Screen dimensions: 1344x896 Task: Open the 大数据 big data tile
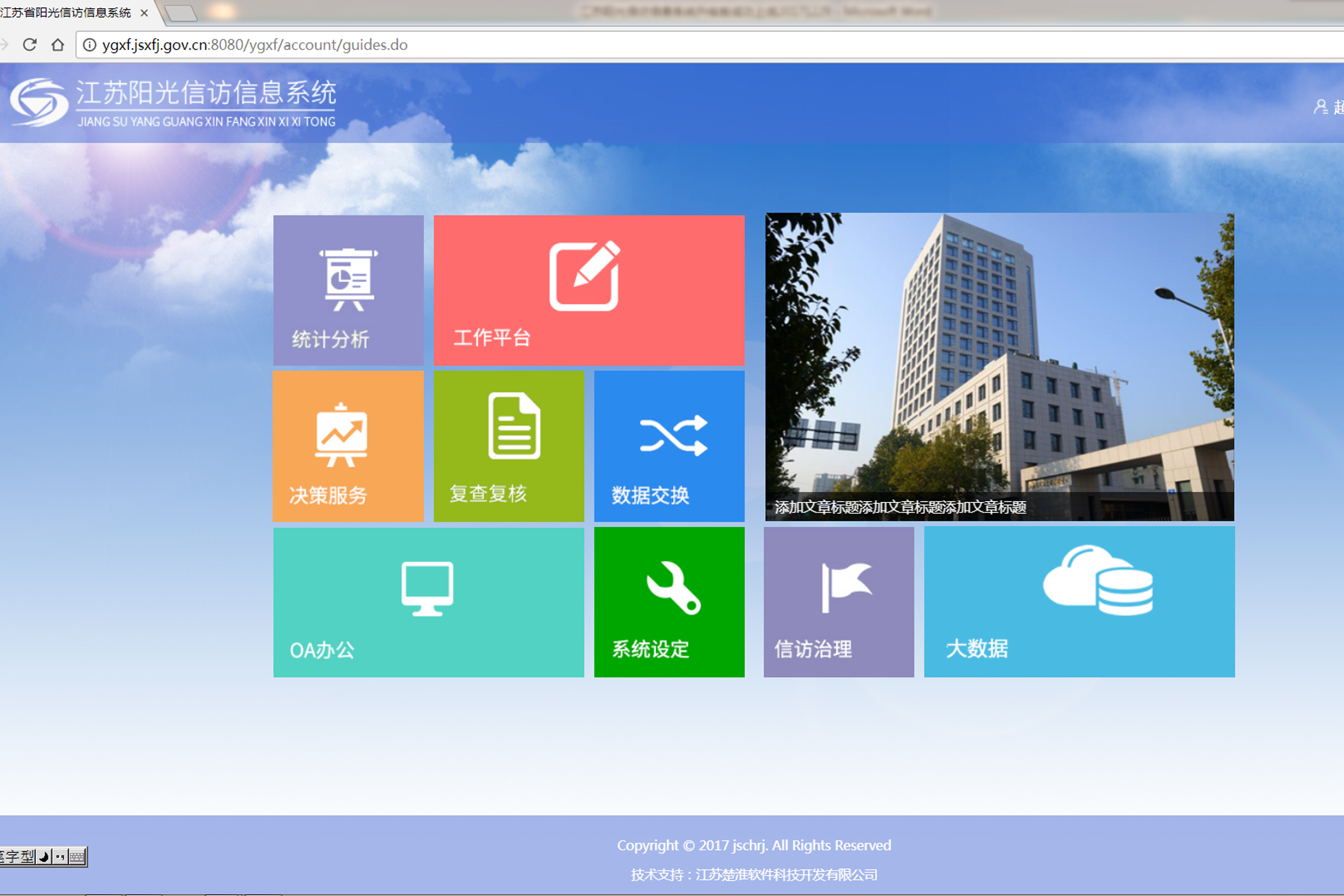click(x=1079, y=602)
